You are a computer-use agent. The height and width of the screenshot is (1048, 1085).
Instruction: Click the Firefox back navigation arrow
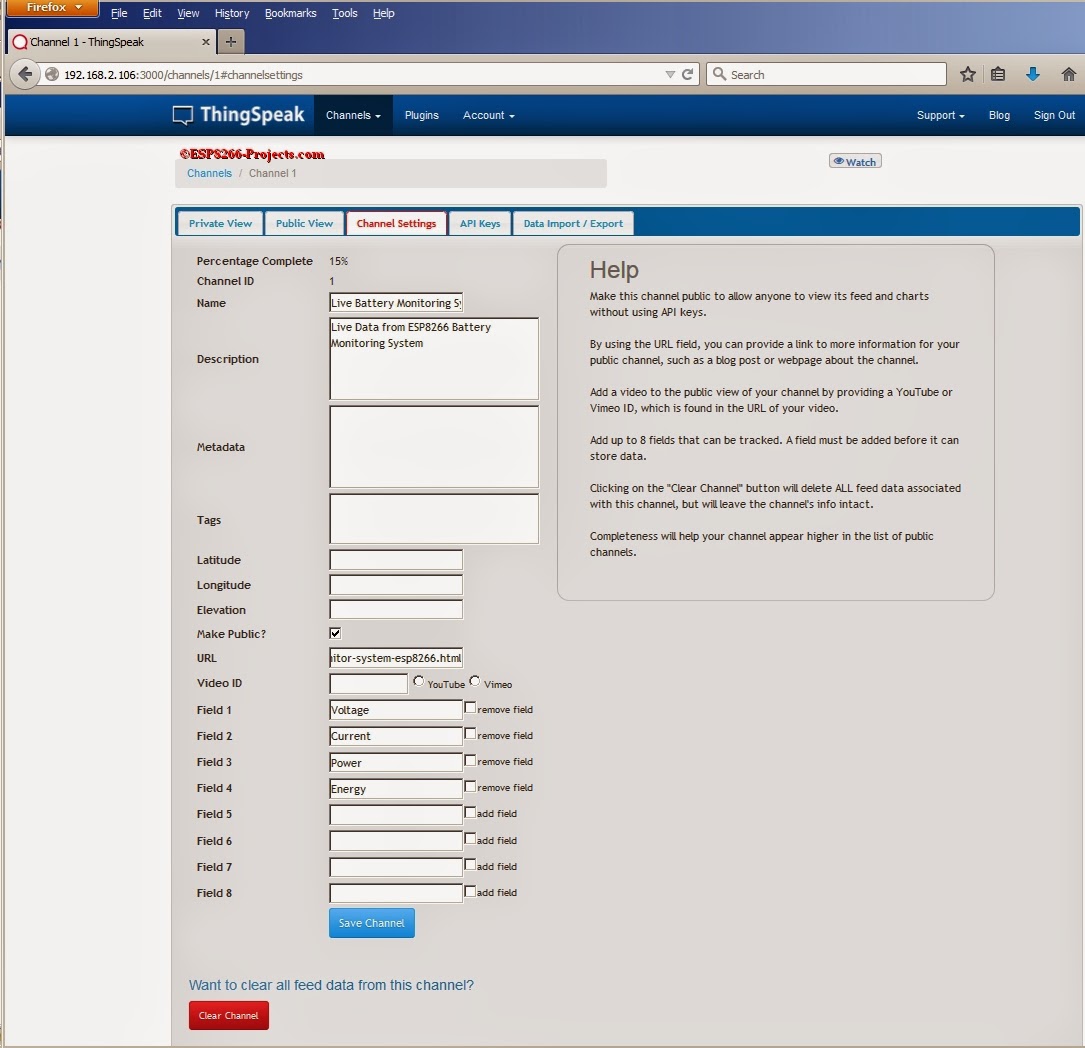point(24,74)
